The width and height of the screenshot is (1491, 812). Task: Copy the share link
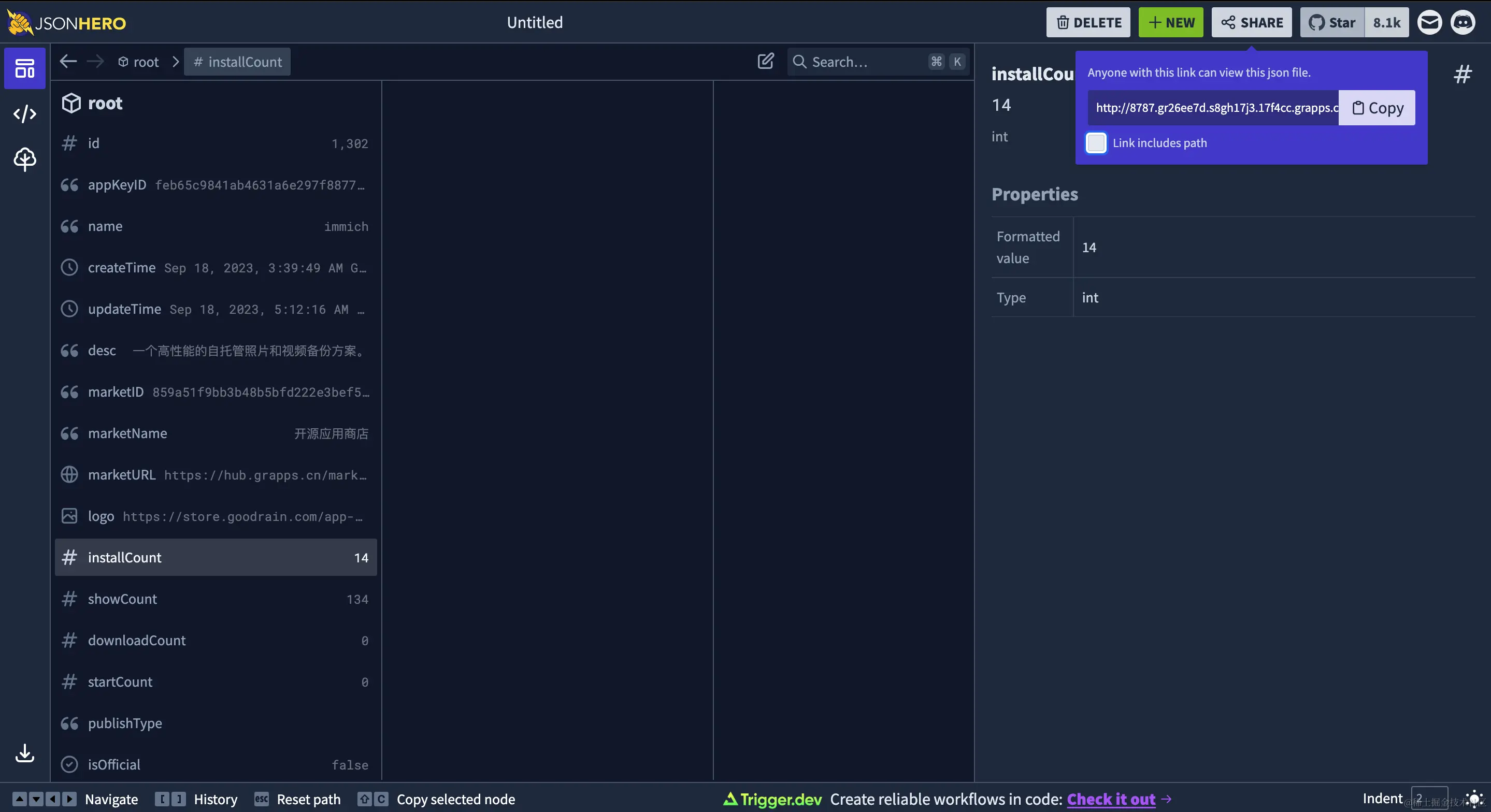(x=1377, y=108)
